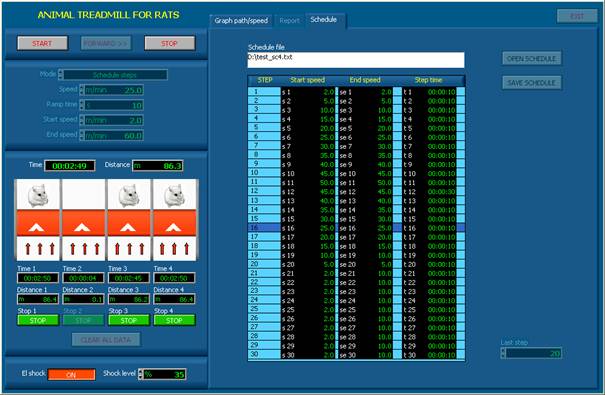This screenshot has height=395, width=605.
Task: Click the Start speed column header
Action: (x=308, y=80)
